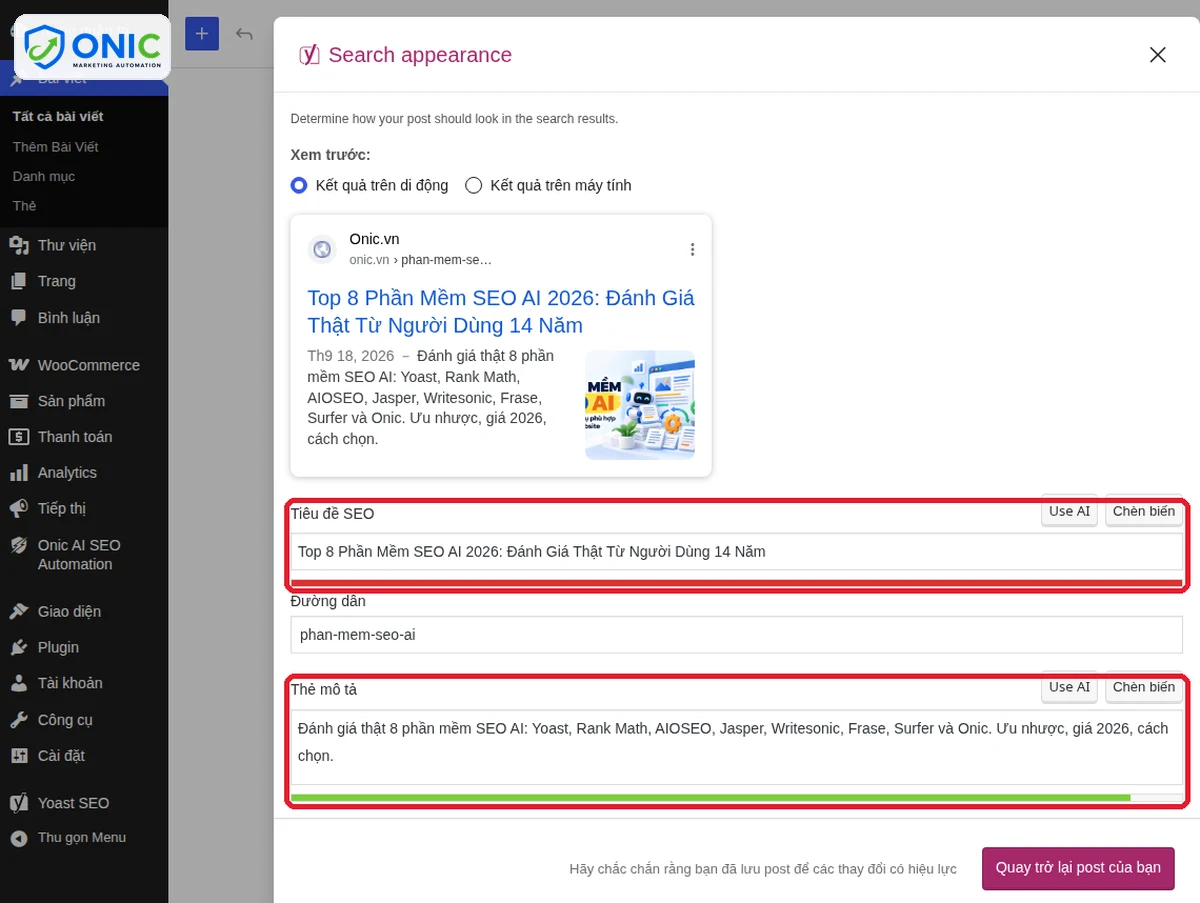Click the undo arrow in editor toolbar
This screenshot has height=903, width=1200.
coord(245,34)
